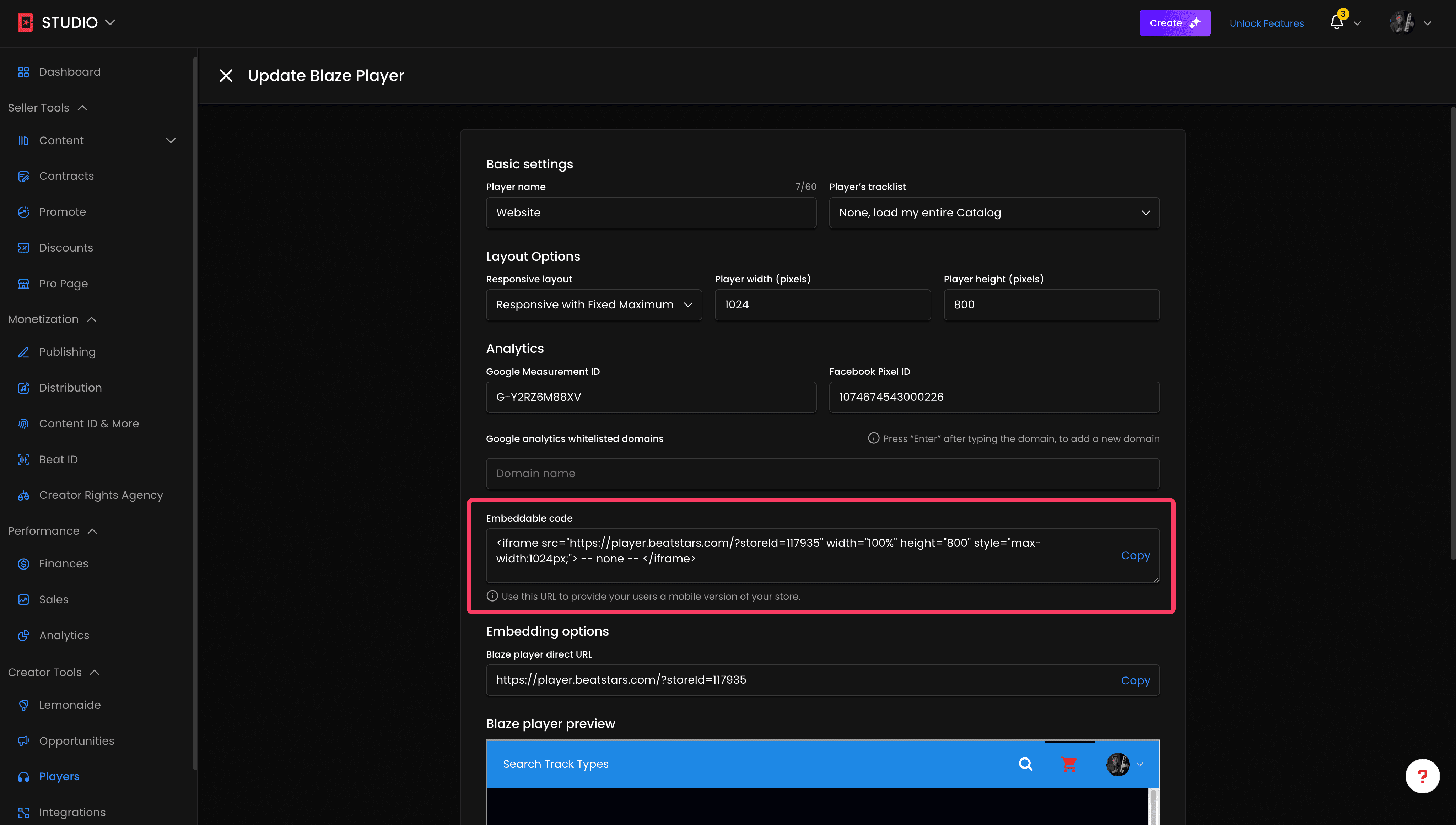
Task: Open Contracts from the sidebar
Action: pyautogui.click(x=66, y=176)
